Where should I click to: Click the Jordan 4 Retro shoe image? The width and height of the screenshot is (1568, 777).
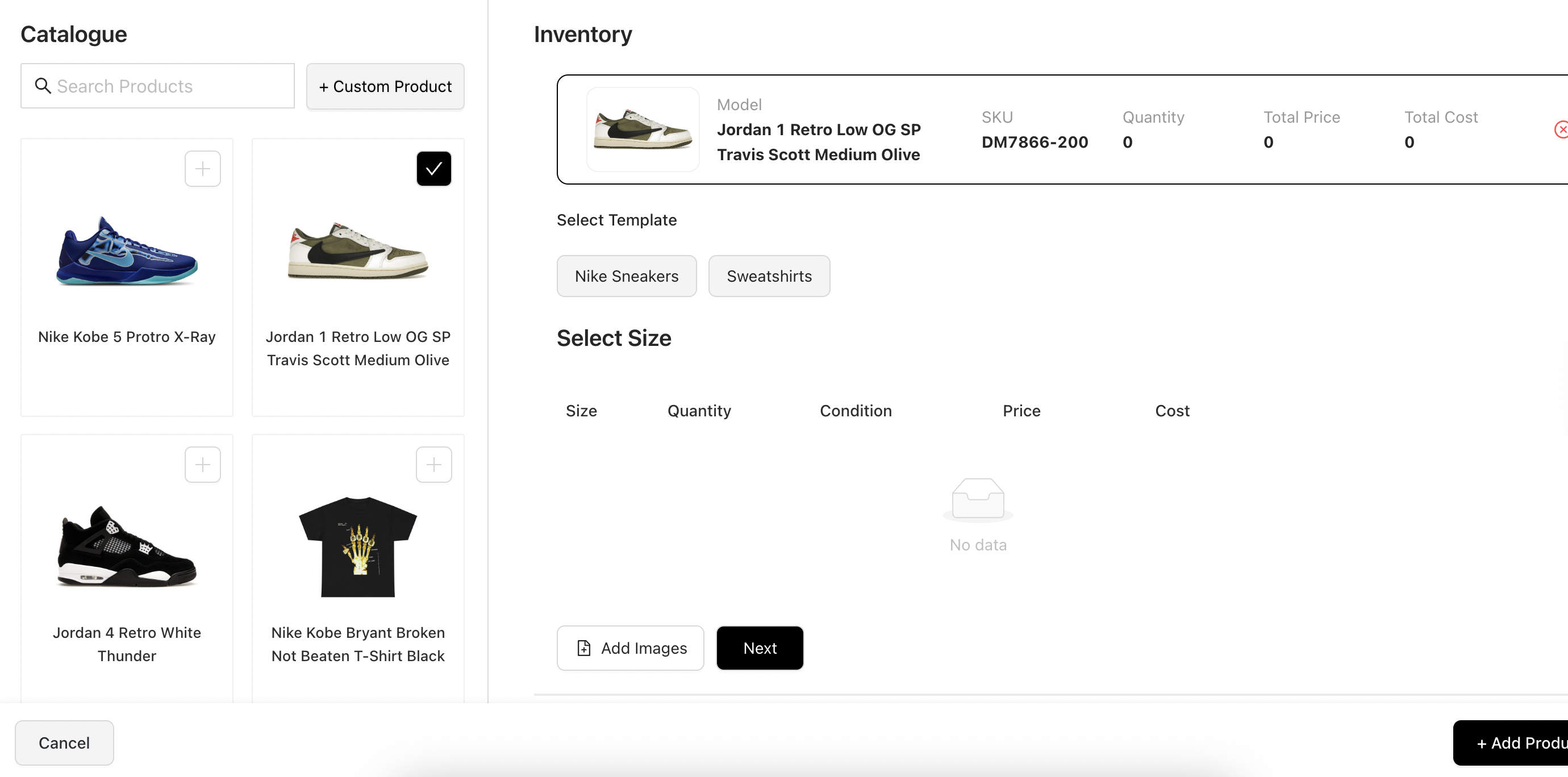point(127,546)
